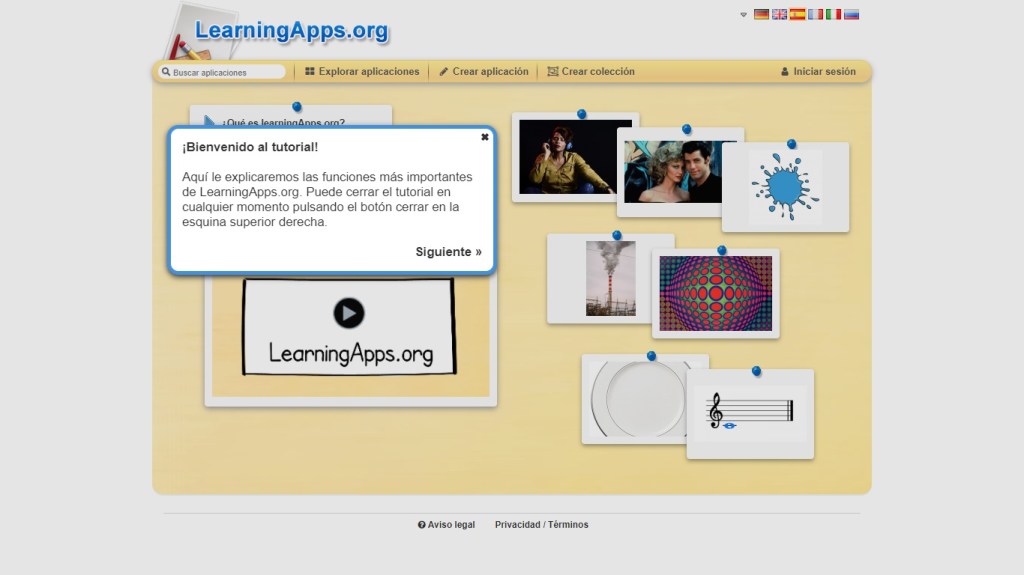1024x575 pixels.
Task: Switch language with the German flag
Action: pyautogui.click(x=761, y=15)
